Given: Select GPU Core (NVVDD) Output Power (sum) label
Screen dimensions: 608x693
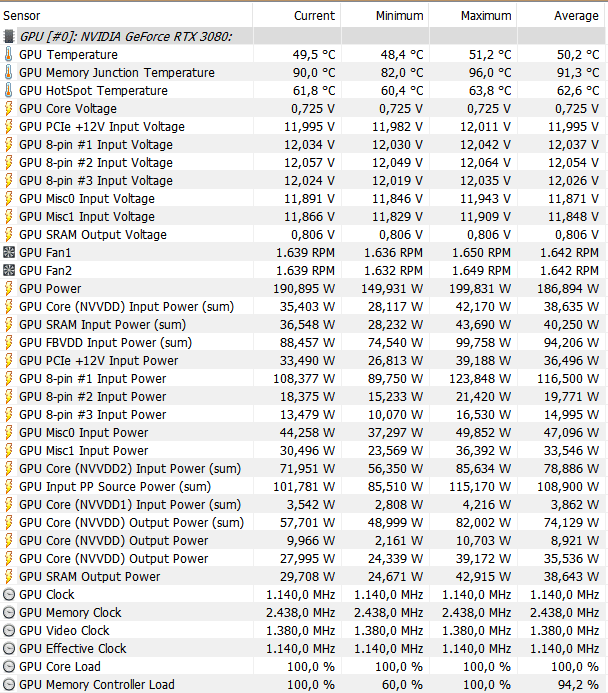Looking at the screenshot, I should 131,523.
